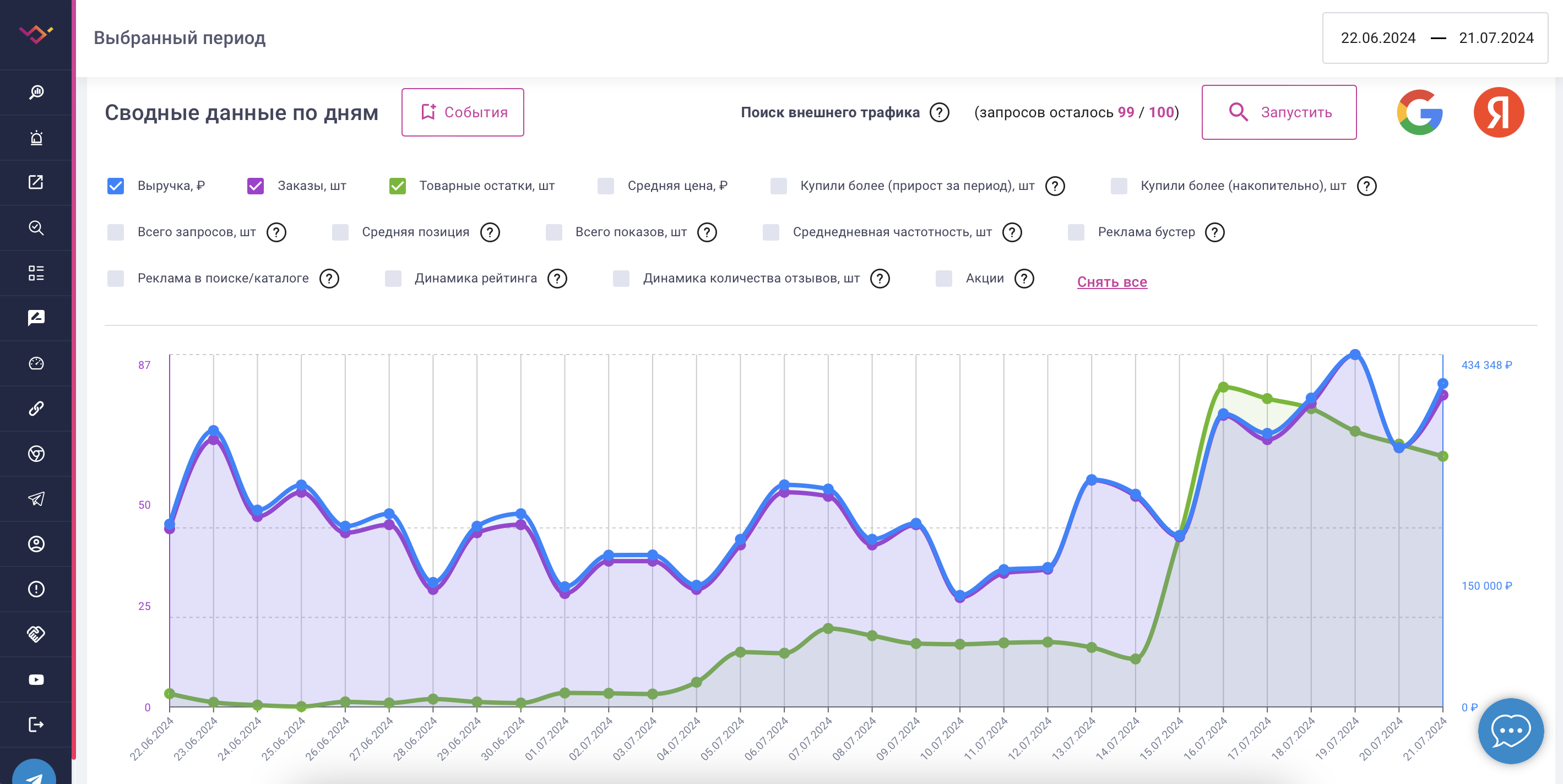Enable the Средняя цена checkbox
The width and height of the screenshot is (1563, 784).
click(x=606, y=186)
